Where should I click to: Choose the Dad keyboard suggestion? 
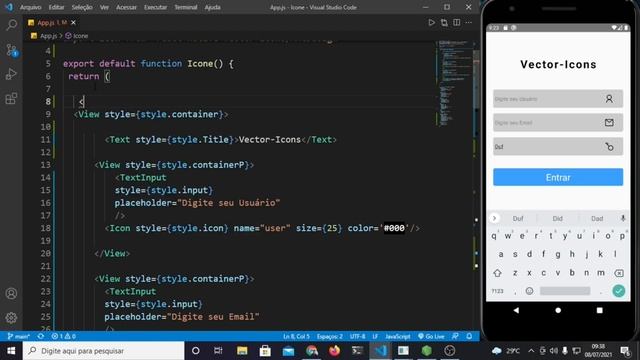coord(597,218)
